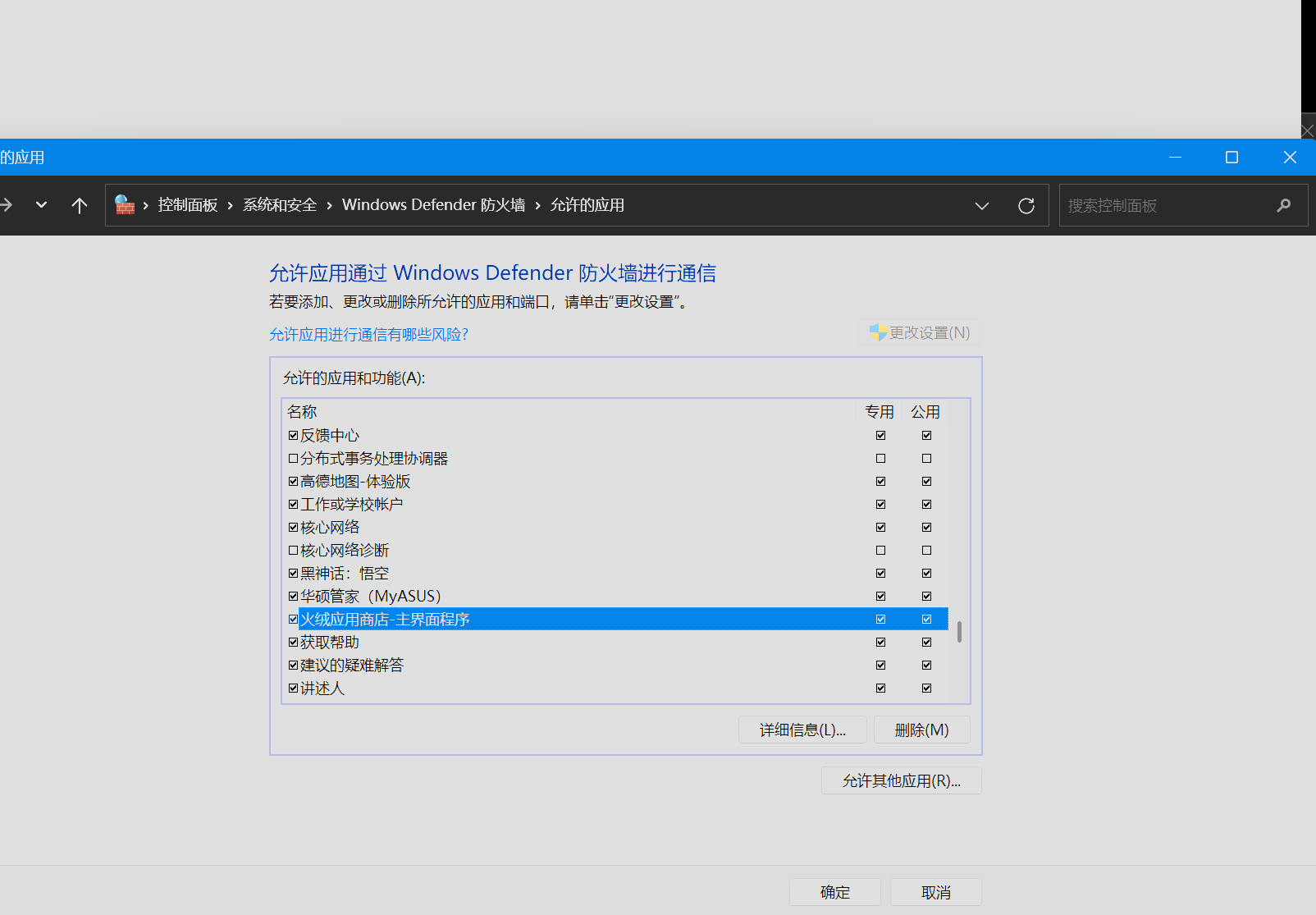This screenshot has height=915, width=1316.
Task: Uncheck the 反馈中心 name checkbox
Action: click(x=293, y=436)
